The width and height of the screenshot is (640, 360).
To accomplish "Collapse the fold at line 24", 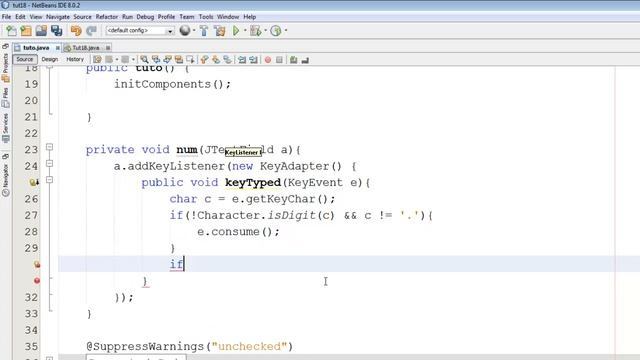I will tap(49, 163).
